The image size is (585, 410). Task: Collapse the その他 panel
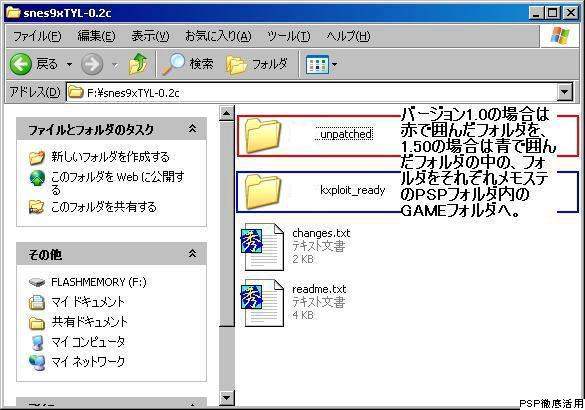coord(192,254)
